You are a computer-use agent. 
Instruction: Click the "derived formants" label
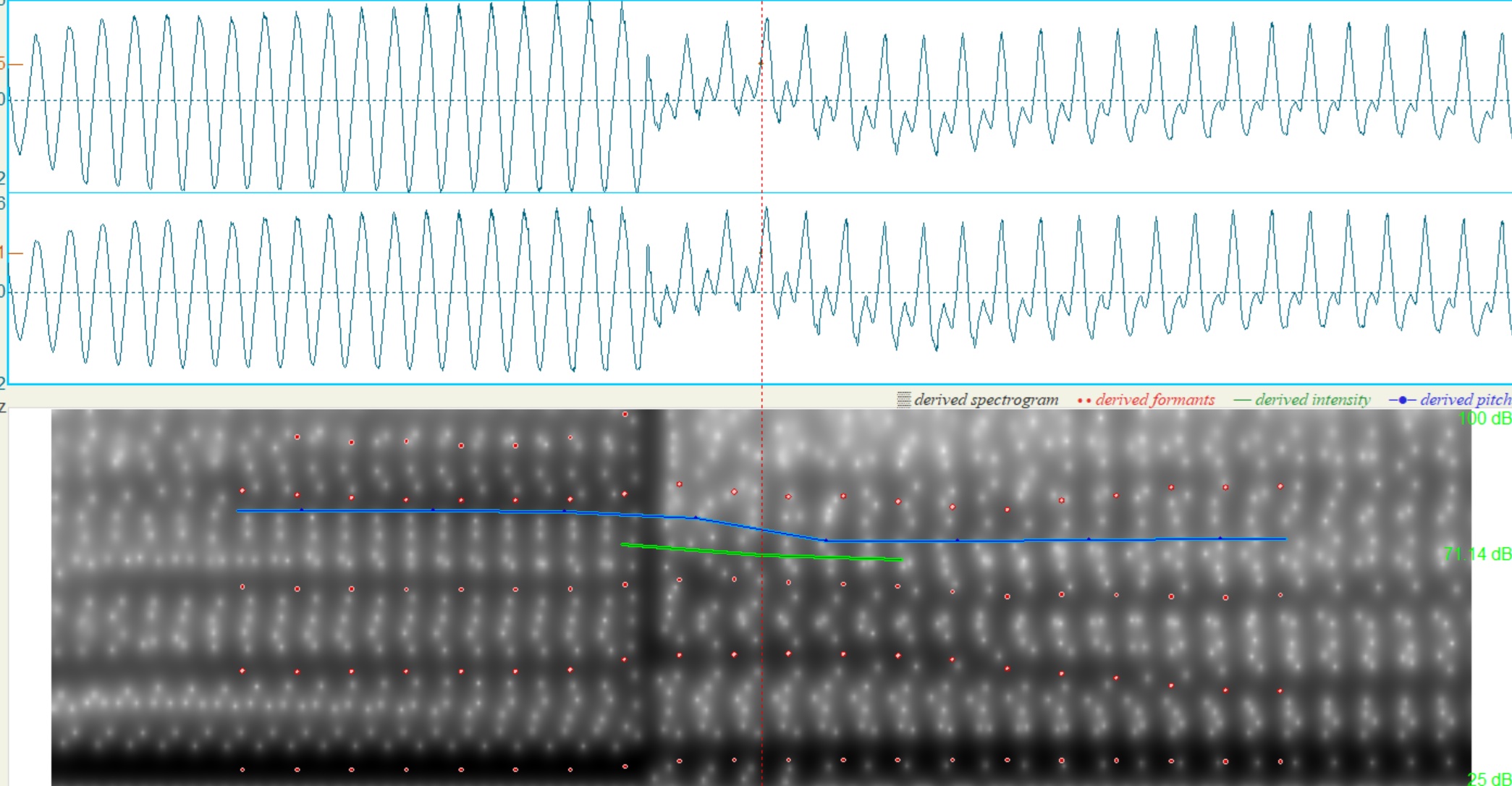coord(1154,400)
